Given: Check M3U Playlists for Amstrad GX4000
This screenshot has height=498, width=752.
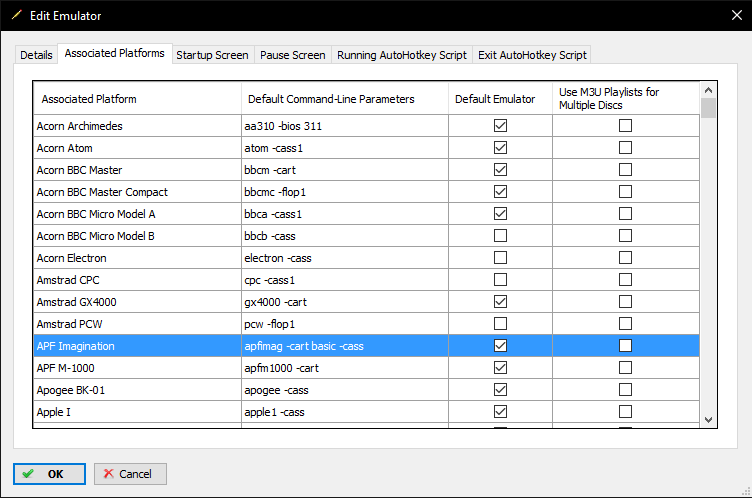Looking at the screenshot, I should 625,302.
